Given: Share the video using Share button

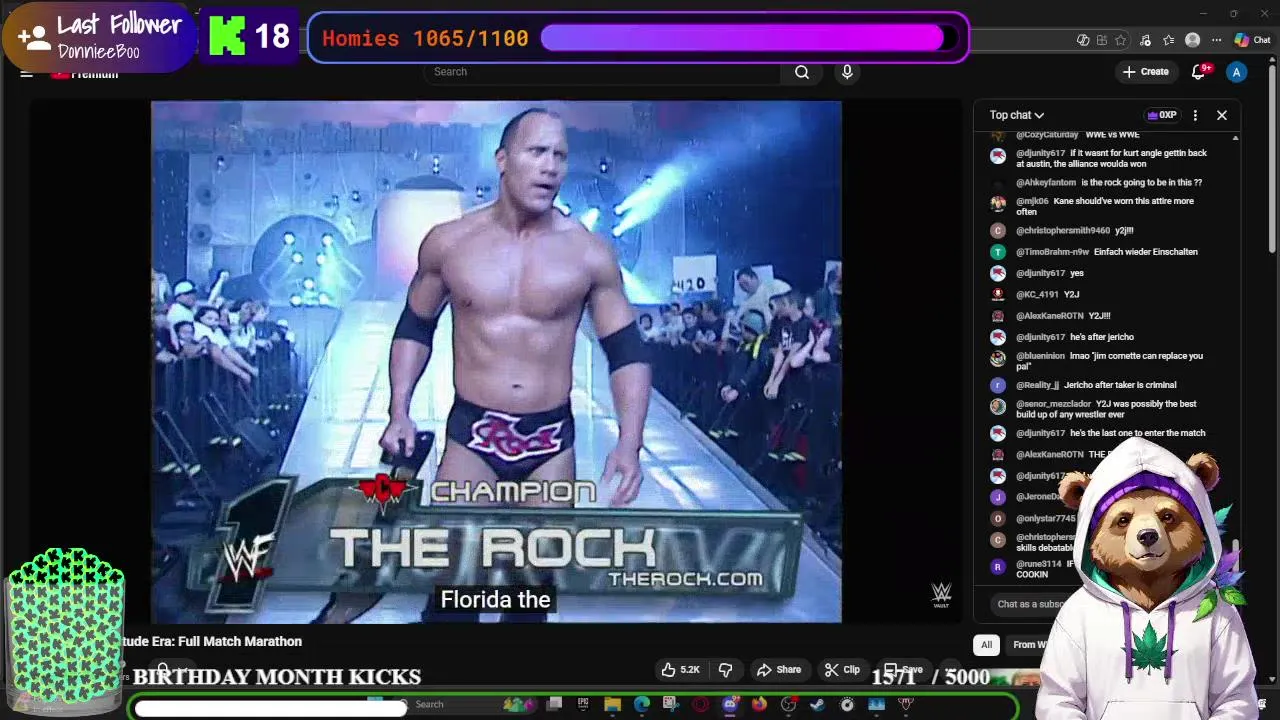Looking at the screenshot, I should [x=779, y=670].
